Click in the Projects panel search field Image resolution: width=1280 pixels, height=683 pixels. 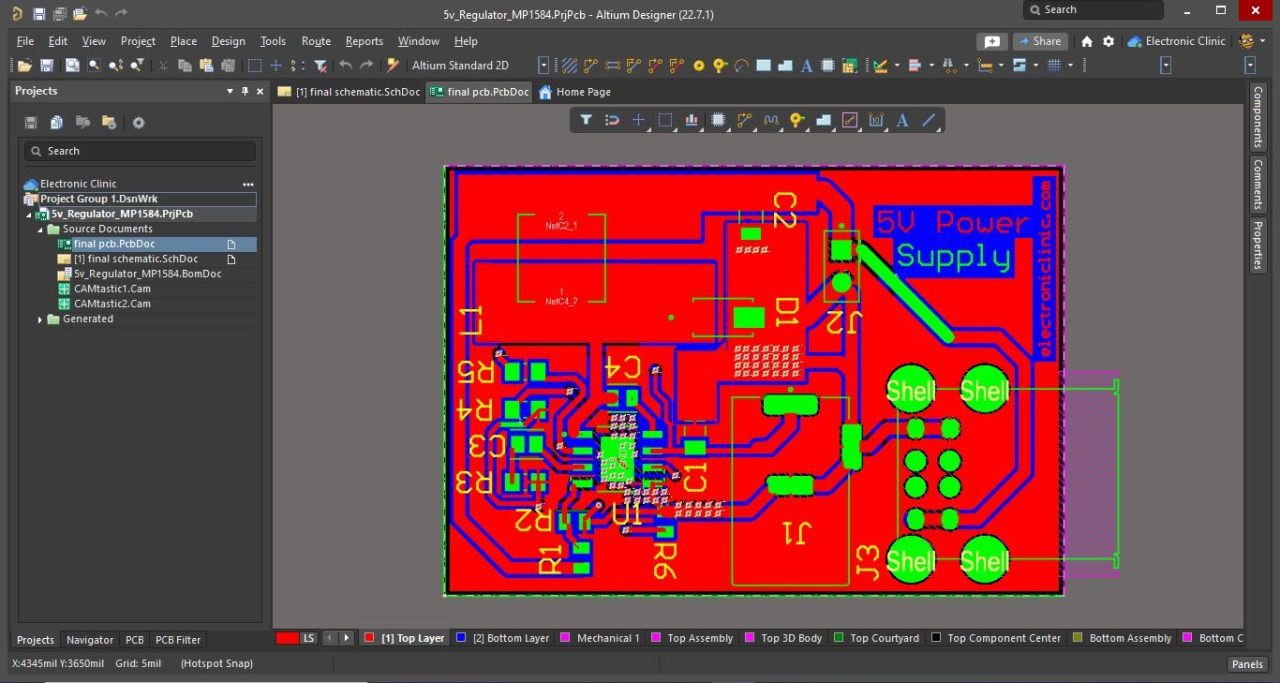point(140,151)
